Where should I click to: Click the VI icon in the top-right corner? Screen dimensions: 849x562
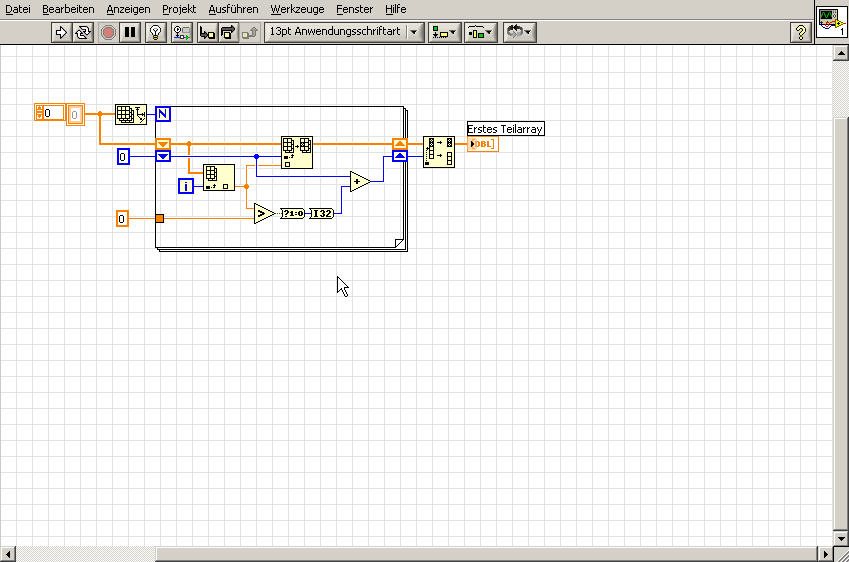[x=831, y=22]
